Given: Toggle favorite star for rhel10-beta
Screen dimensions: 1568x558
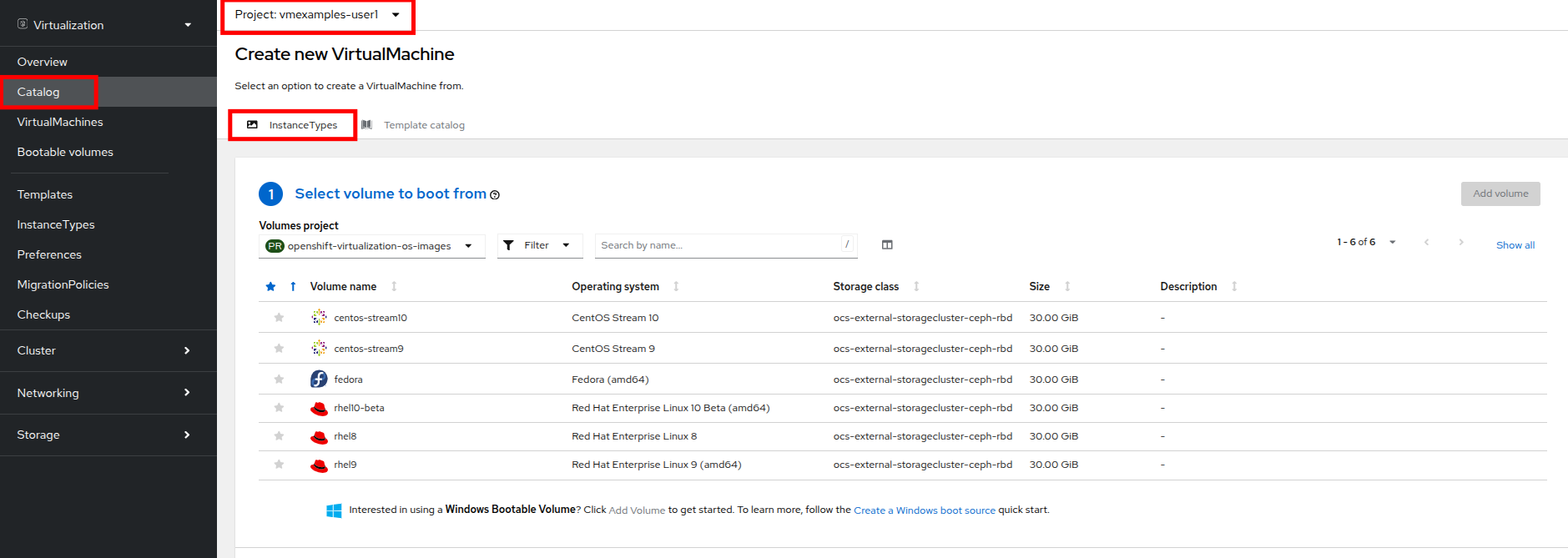Looking at the screenshot, I should (x=279, y=408).
